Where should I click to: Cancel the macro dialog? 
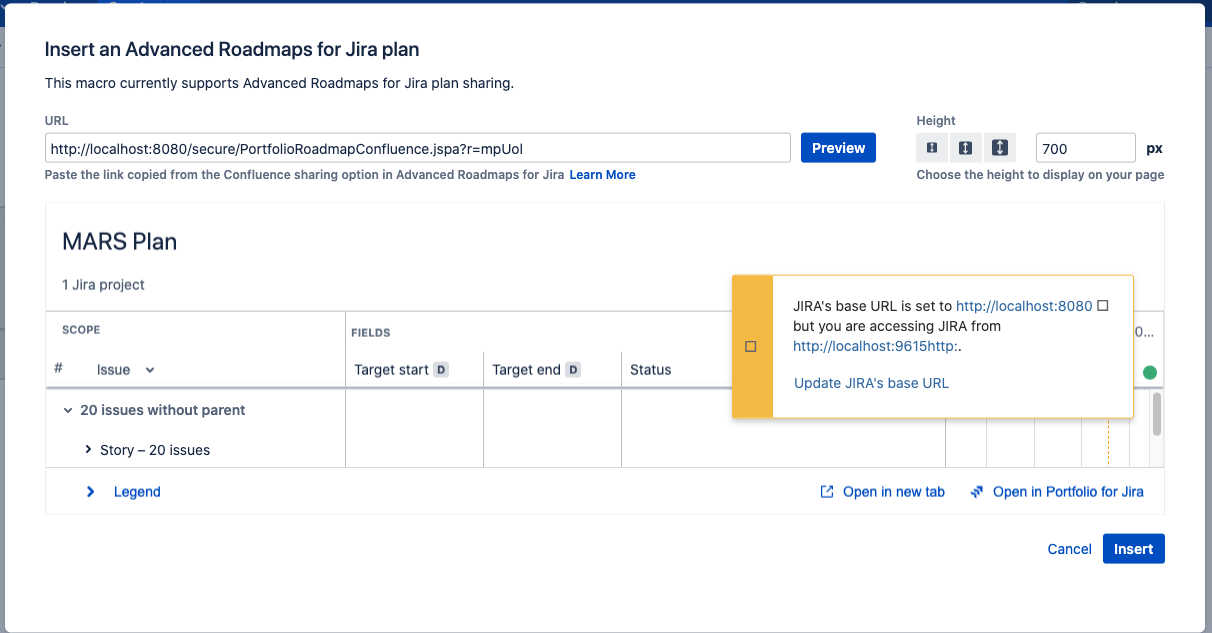(1069, 549)
